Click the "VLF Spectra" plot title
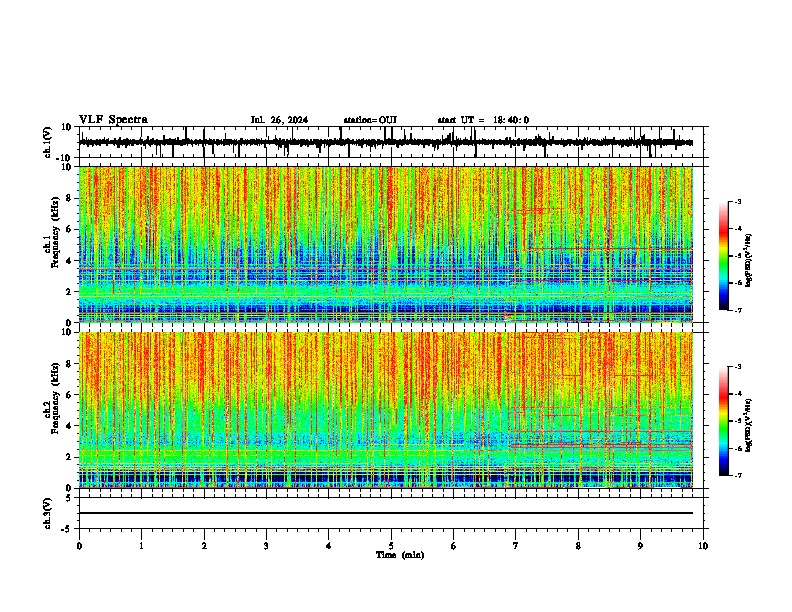792x612 pixels. point(113,120)
